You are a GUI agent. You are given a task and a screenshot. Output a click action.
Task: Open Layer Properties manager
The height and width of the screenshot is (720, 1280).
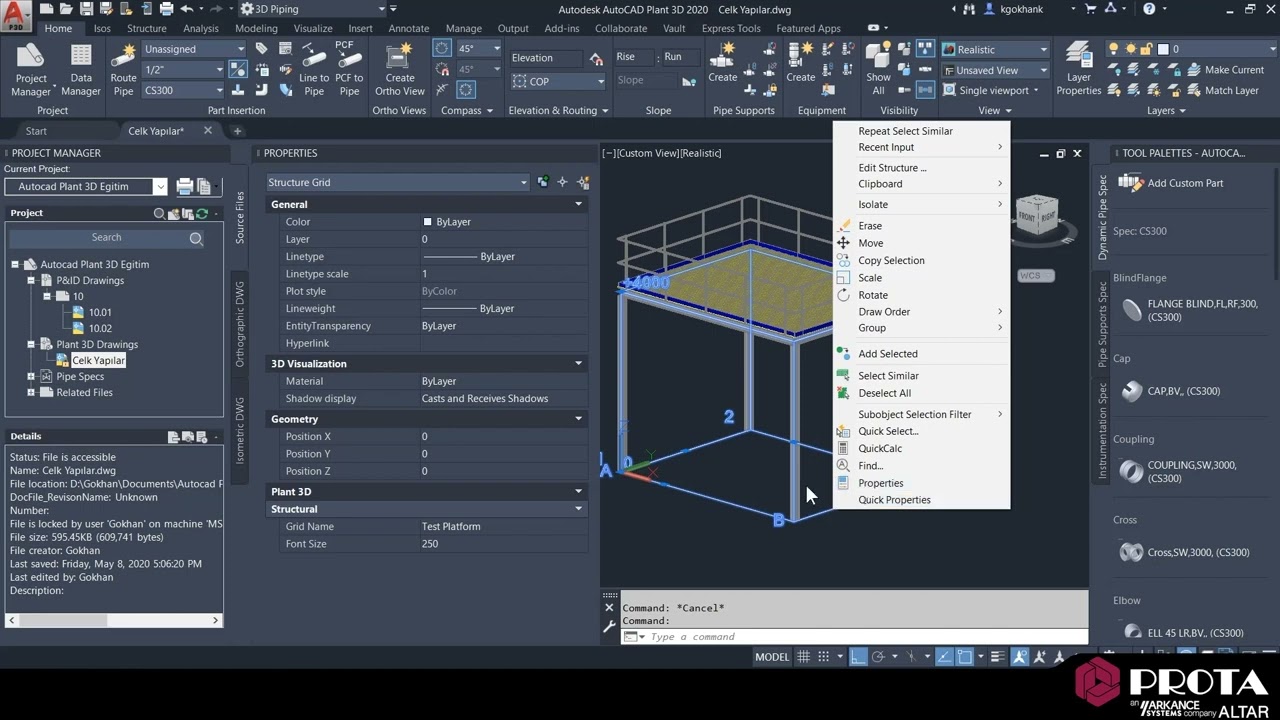pyautogui.click(x=1078, y=70)
